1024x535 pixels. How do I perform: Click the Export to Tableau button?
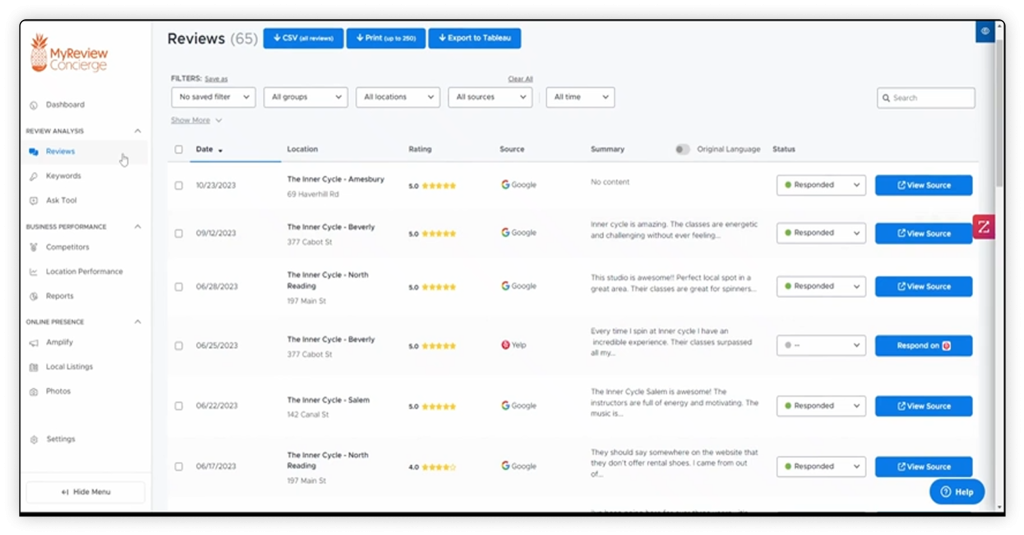[x=475, y=39]
